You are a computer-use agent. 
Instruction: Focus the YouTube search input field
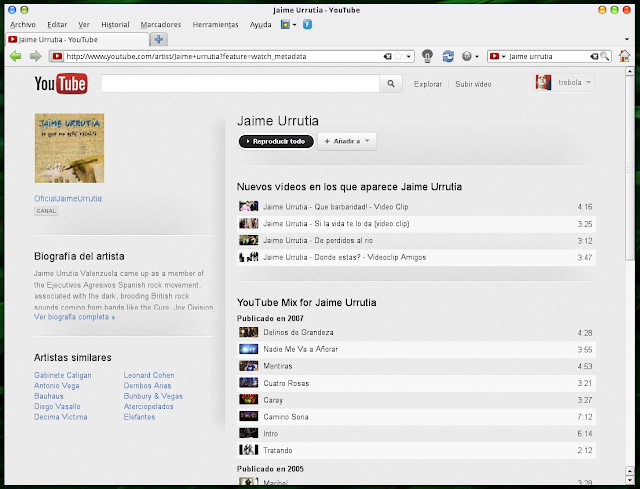(x=240, y=84)
